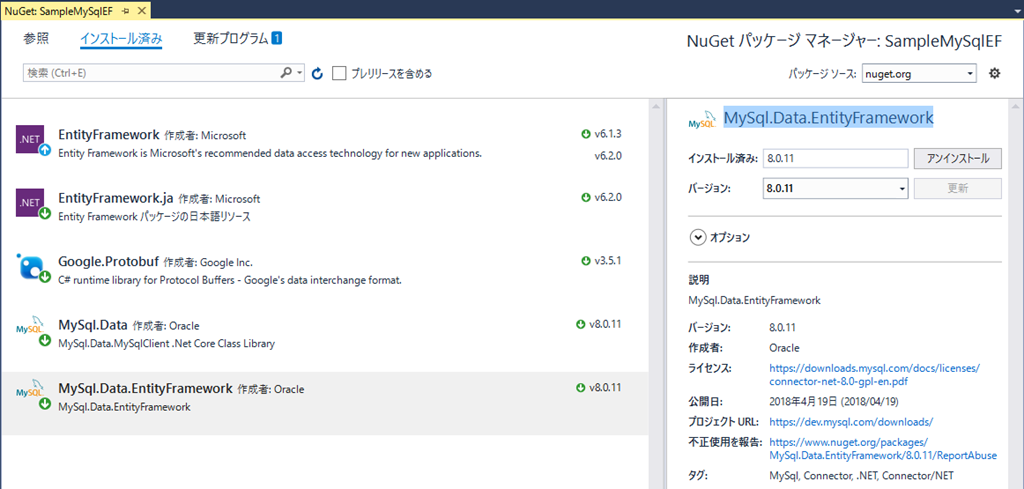
Task: Click inside the package search field
Action: [150, 74]
